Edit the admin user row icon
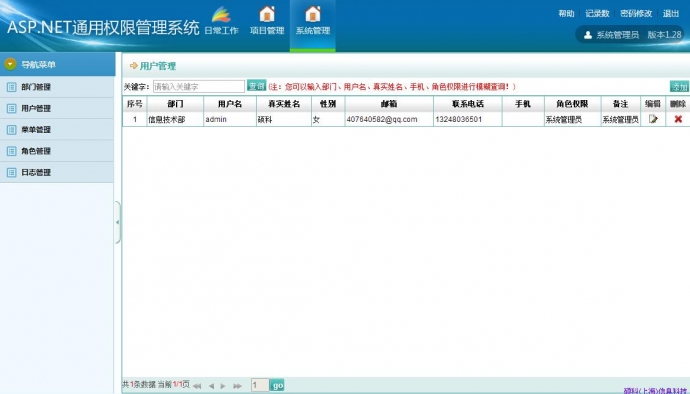Screen dimensions: 690x394 [653, 119]
